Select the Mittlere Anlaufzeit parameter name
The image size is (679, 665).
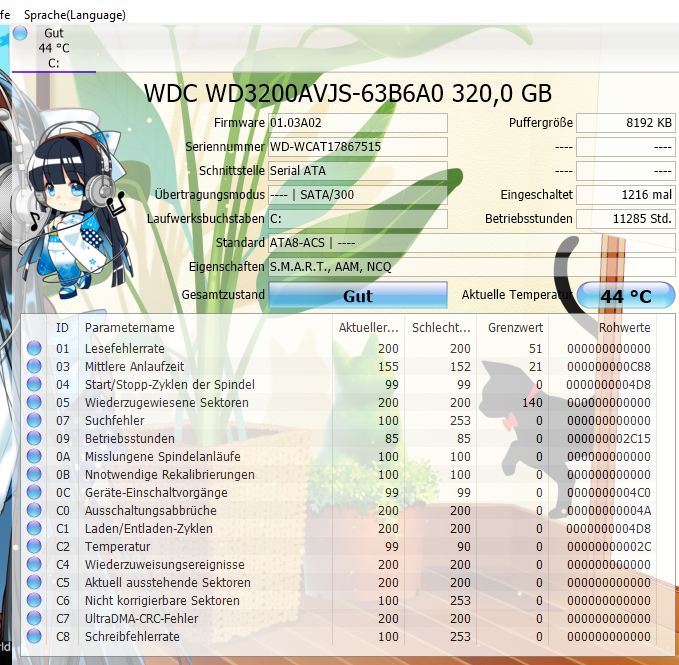[x=134, y=367]
